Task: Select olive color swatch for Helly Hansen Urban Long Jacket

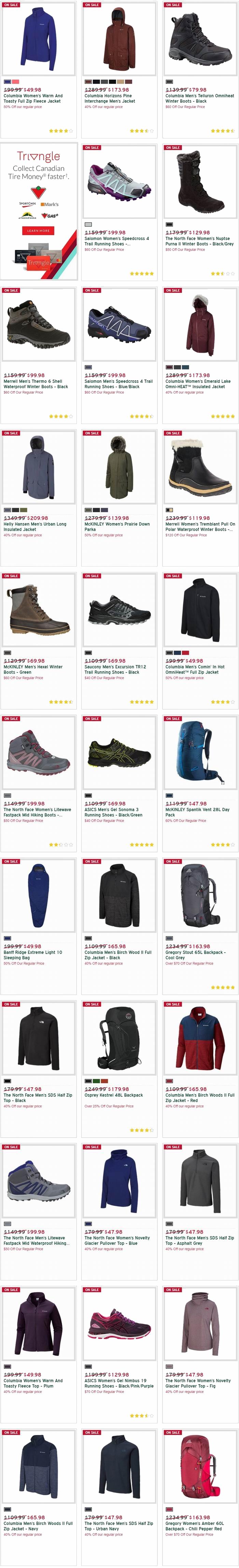Action: [24, 509]
